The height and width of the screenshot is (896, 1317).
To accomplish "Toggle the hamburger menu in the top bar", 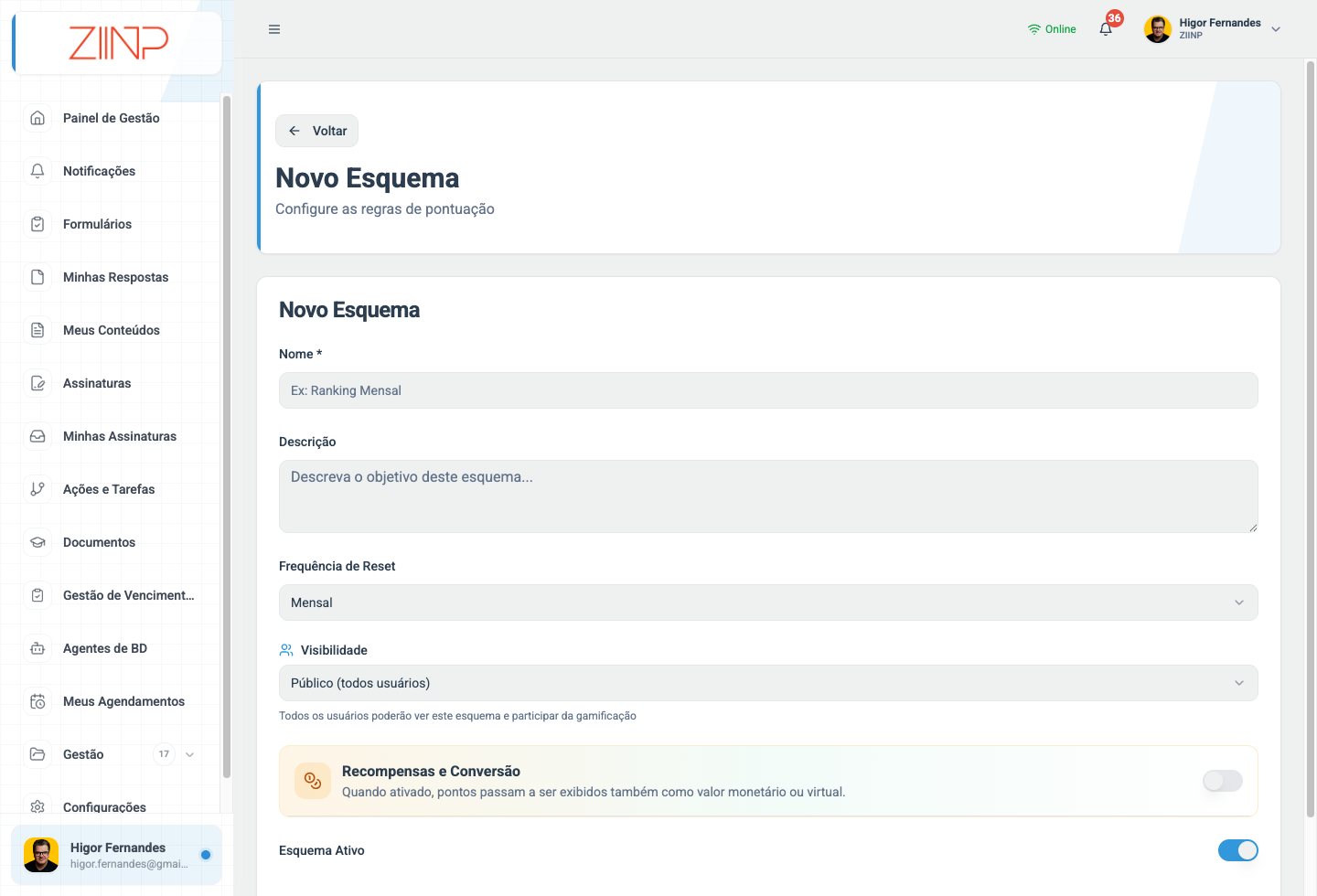I will click(x=274, y=29).
